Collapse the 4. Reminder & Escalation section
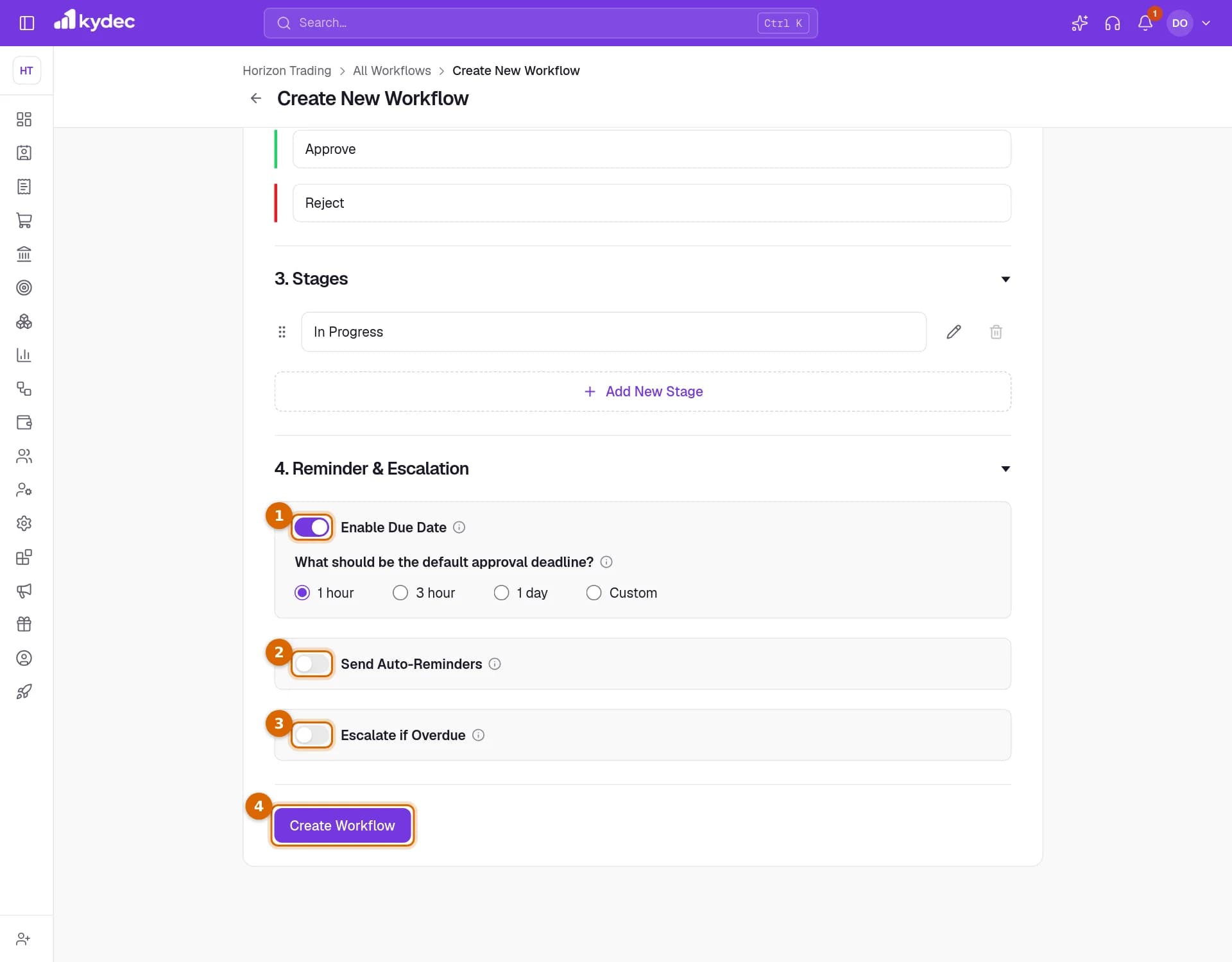The width and height of the screenshot is (1232, 962). point(1005,469)
